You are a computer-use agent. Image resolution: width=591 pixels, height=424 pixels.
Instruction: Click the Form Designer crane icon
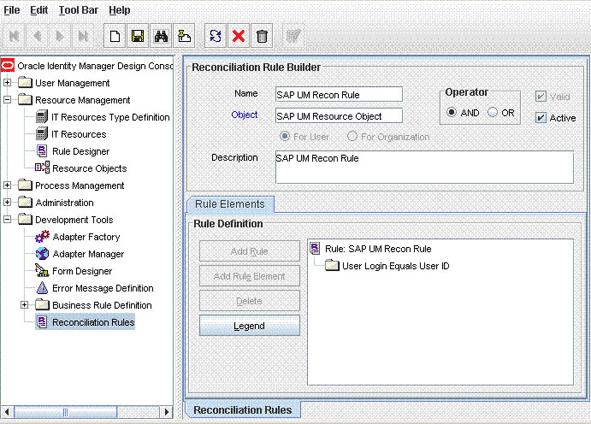[x=42, y=271]
